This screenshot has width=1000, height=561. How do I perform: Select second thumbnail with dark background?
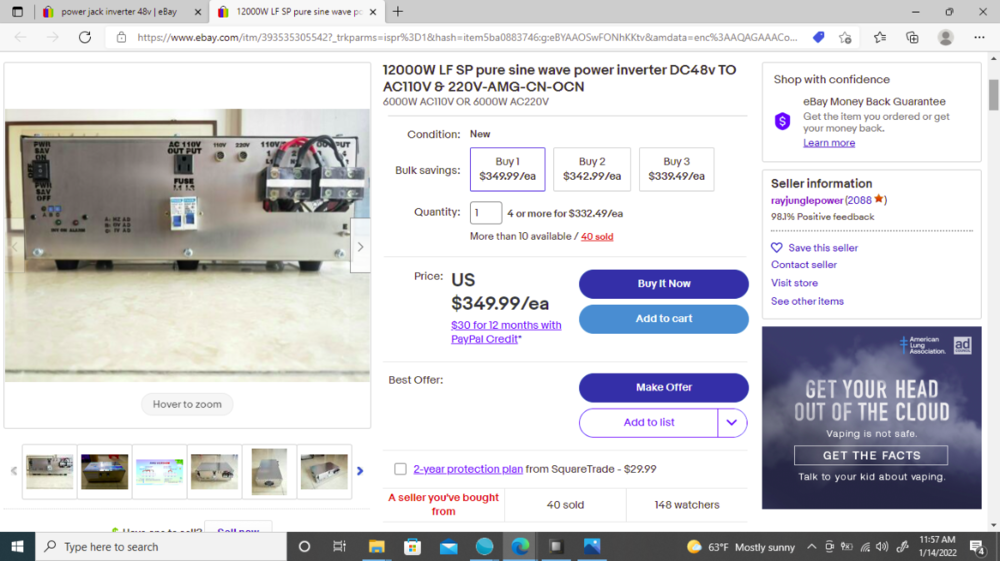(105, 472)
